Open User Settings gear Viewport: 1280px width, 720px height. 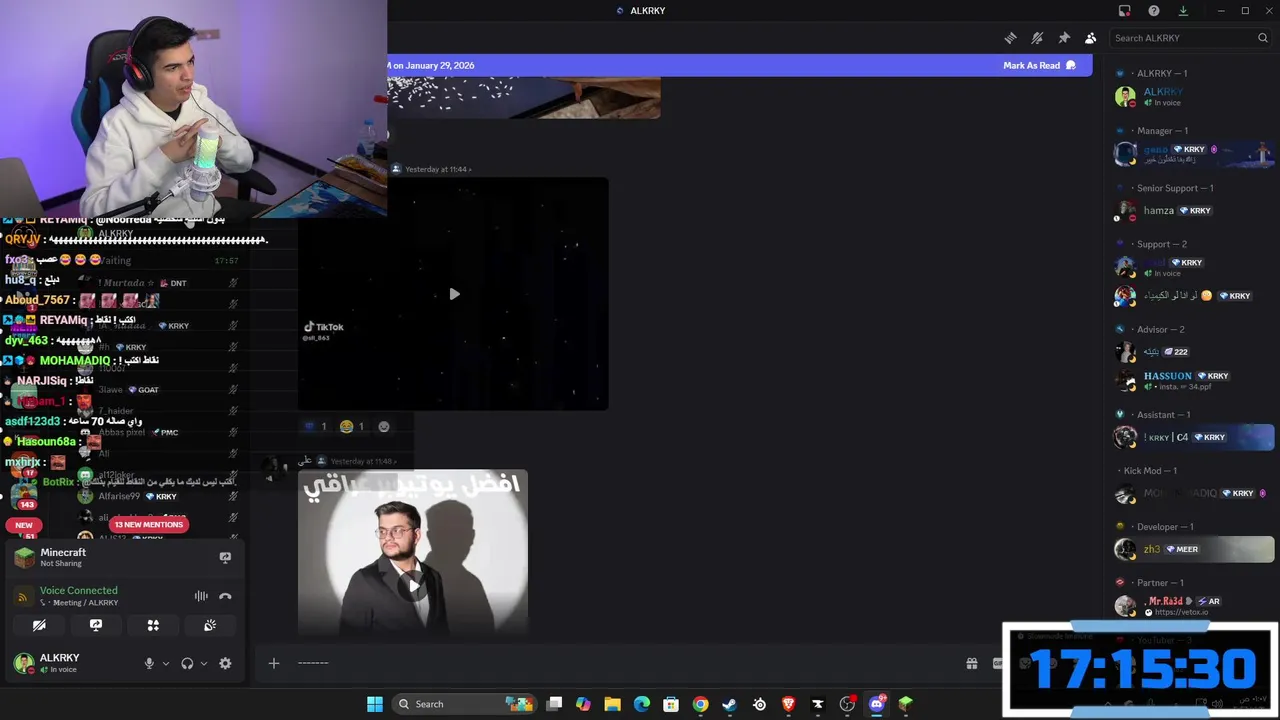coord(225,663)
